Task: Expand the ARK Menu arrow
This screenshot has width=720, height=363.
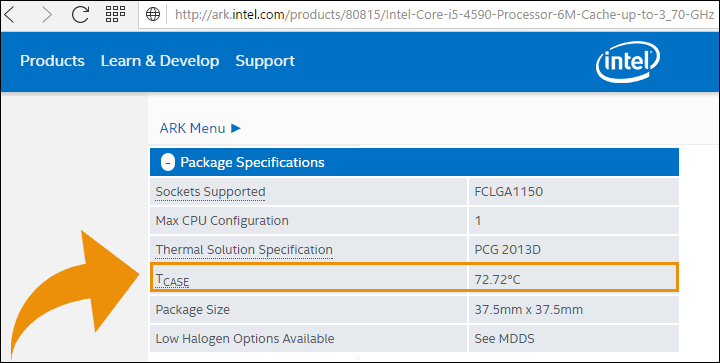Action: pos(236,128)
